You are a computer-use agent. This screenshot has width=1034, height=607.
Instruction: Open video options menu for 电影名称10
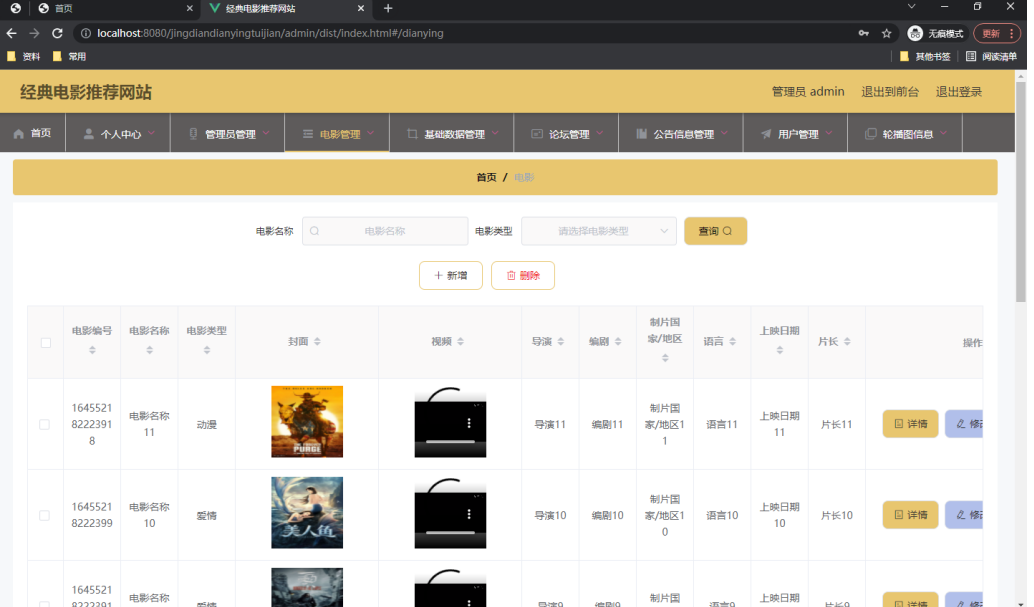coord(469,514)
